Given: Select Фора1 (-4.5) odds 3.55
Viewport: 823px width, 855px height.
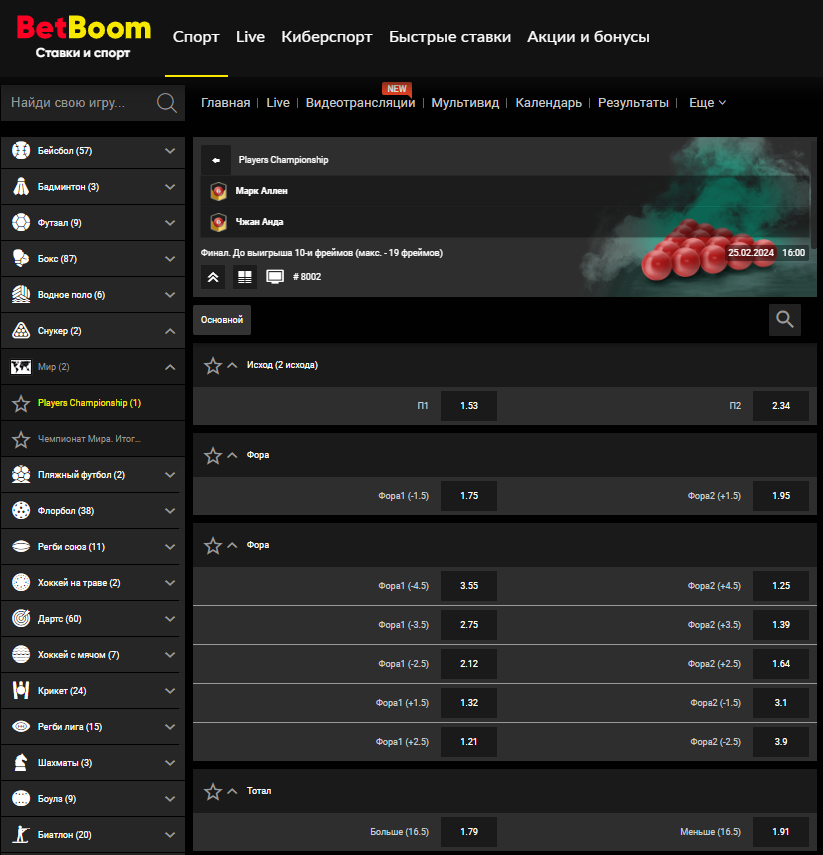Looking at the screenshot, I should pos(468,586).
